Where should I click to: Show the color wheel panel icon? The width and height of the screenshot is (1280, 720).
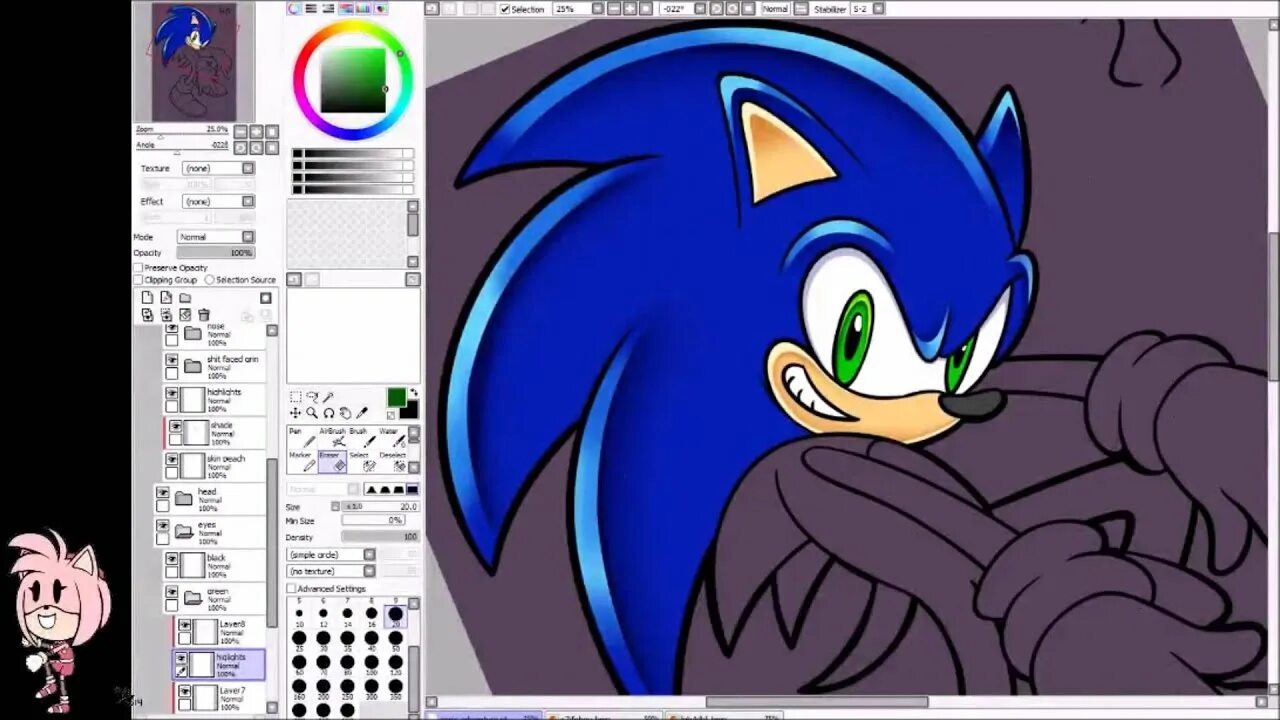pos(295,9)
